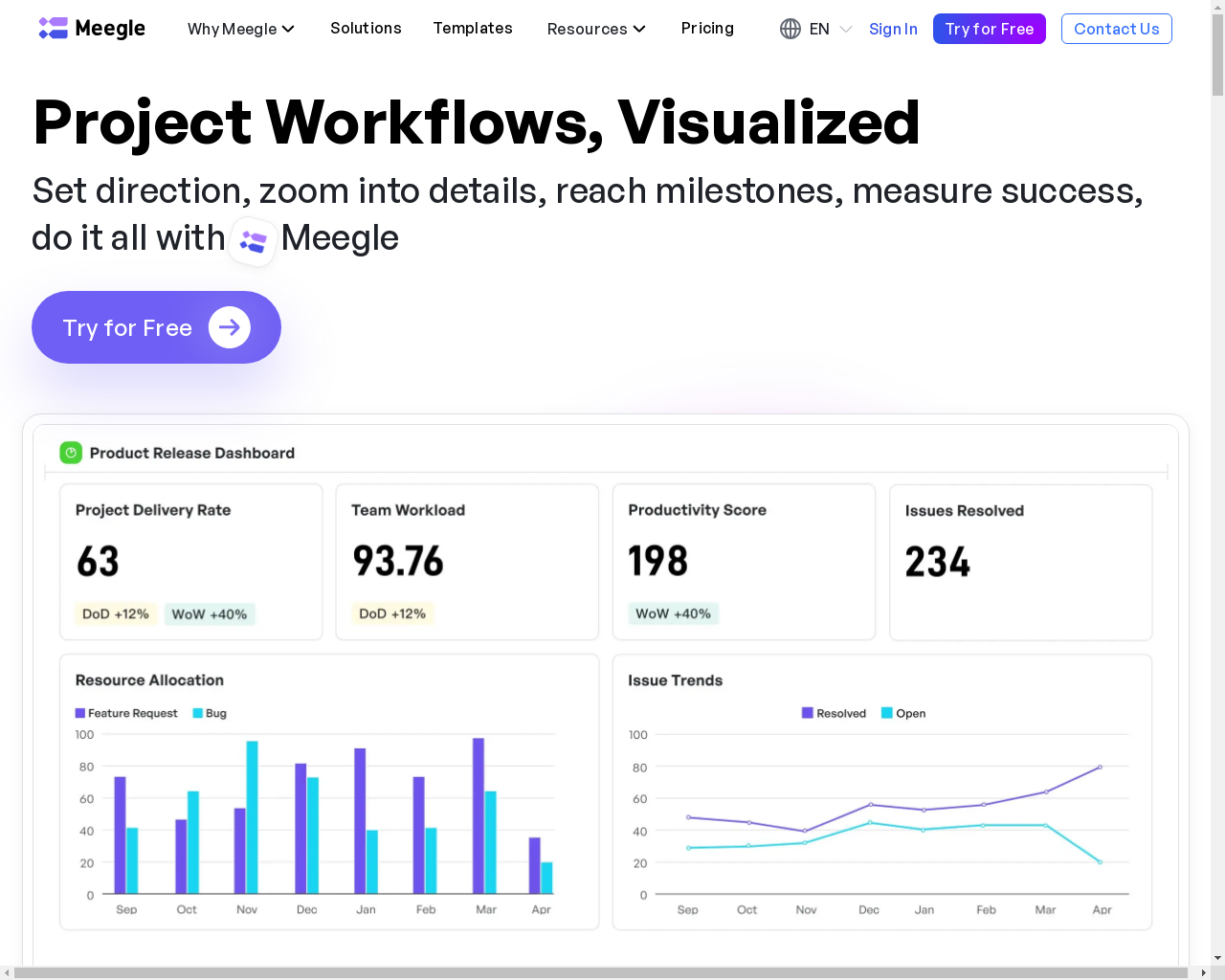The image size is (1225, 980).
Task: Click the scroll left arrow of horizontal scrollbar
Action: click(x=7, y=973)
